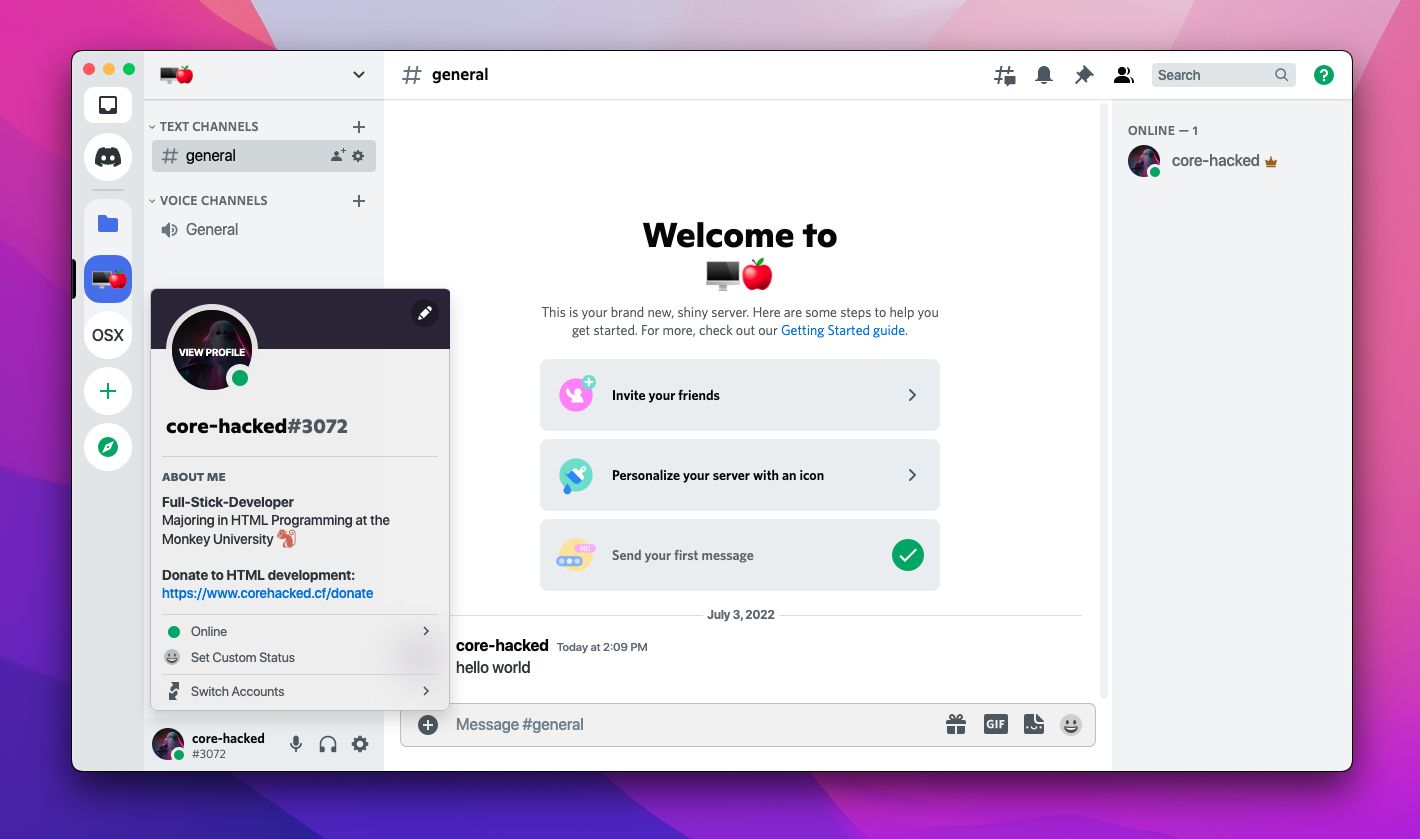
Task: Open the server name dropdown chevron
Action: (359, 75)
